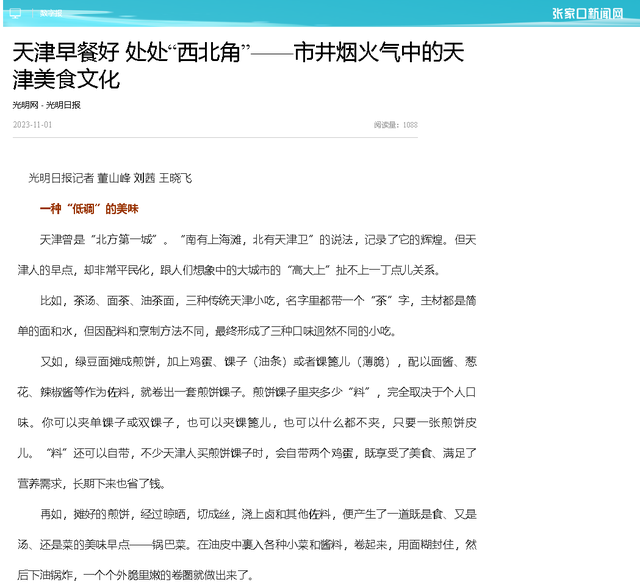Click the paragraph starting 再如，摊好的煎饼

coord(247,545)
